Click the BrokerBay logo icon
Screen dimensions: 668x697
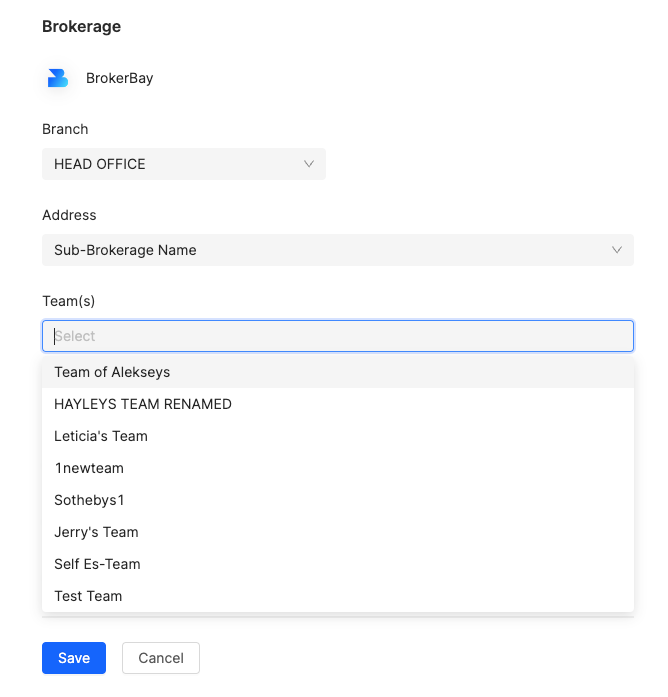pyautogui.click(x=58, y=78)
